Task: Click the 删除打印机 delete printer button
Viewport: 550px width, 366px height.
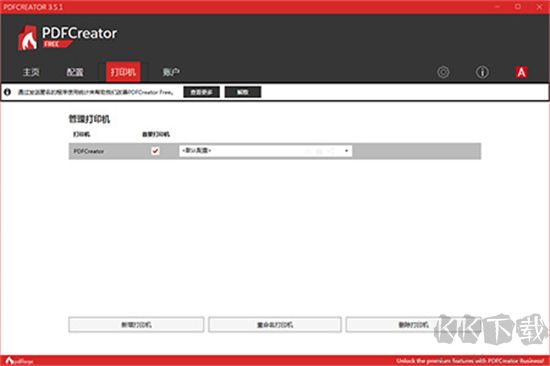Action: pos(413,325)
